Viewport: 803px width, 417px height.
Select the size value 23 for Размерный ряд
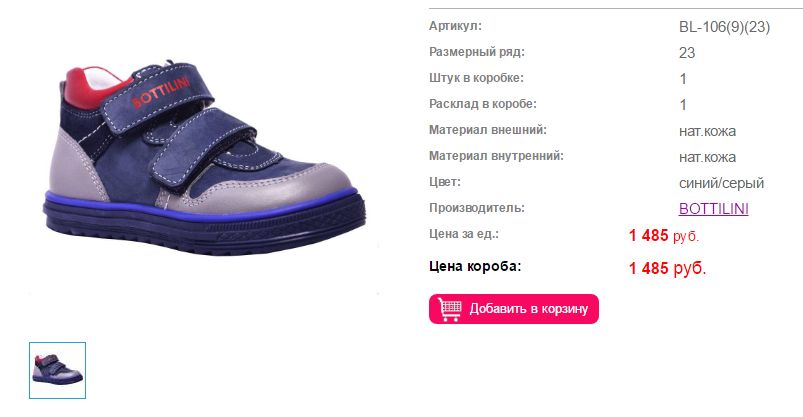pos(687,53)
